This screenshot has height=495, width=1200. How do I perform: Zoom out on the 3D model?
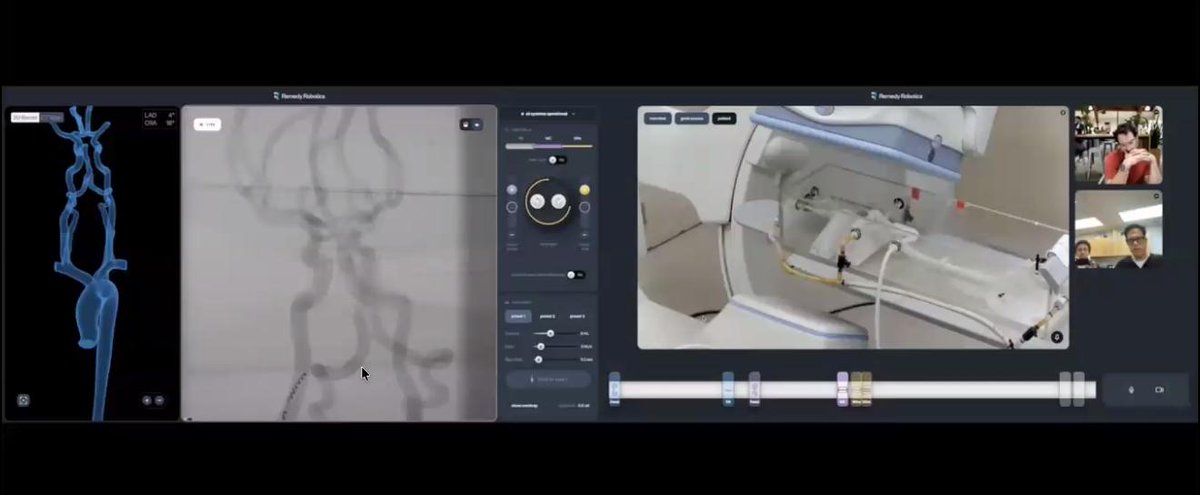159,400
